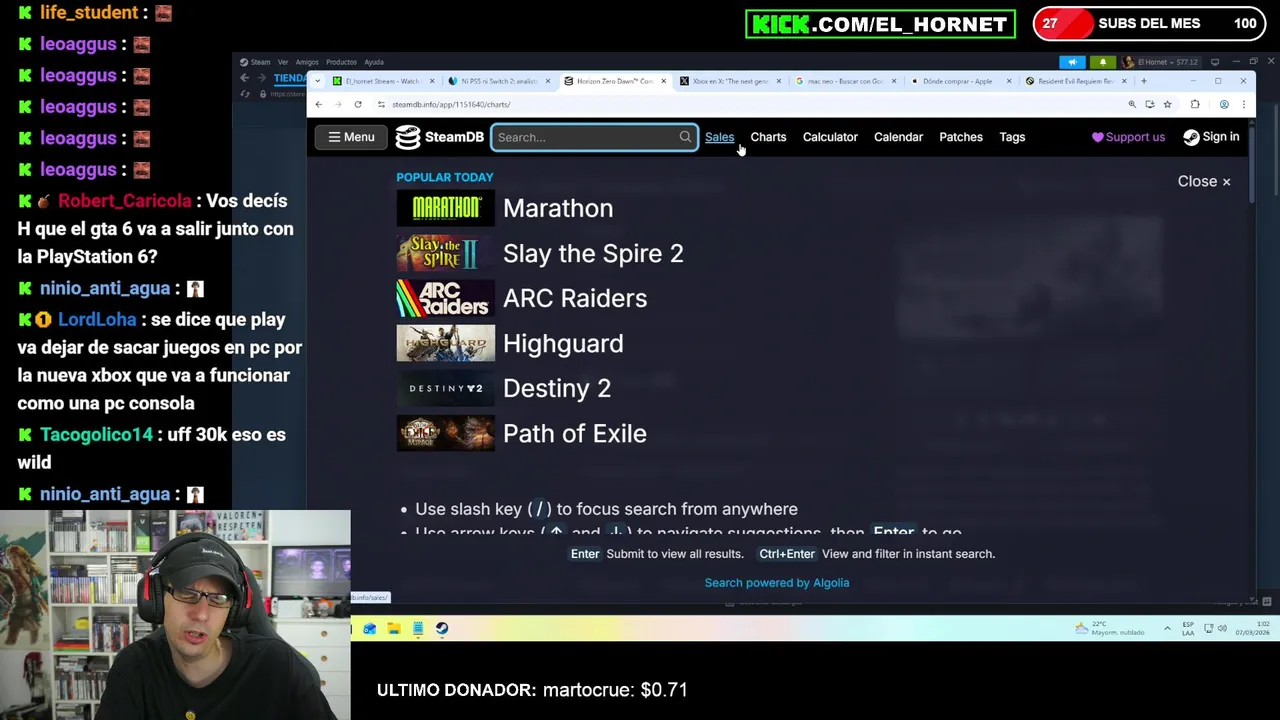Open the Patches link
This screenshot has height=720, width=1280.
[960, 137]
